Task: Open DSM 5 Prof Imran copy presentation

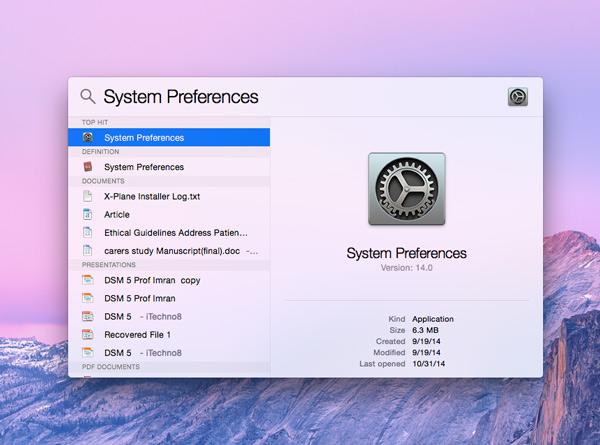Action: pos(169,280)
